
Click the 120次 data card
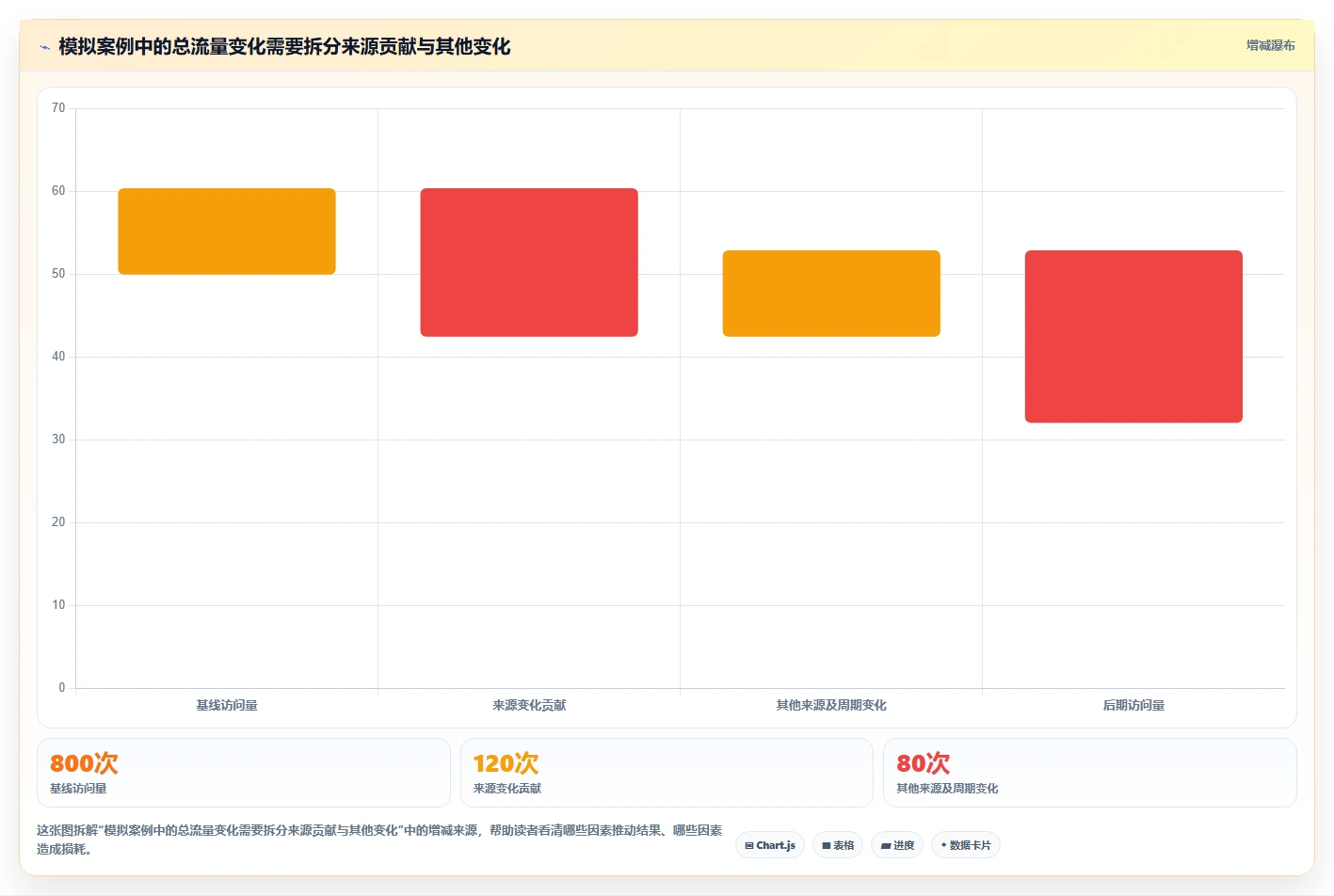coord(667,773)
